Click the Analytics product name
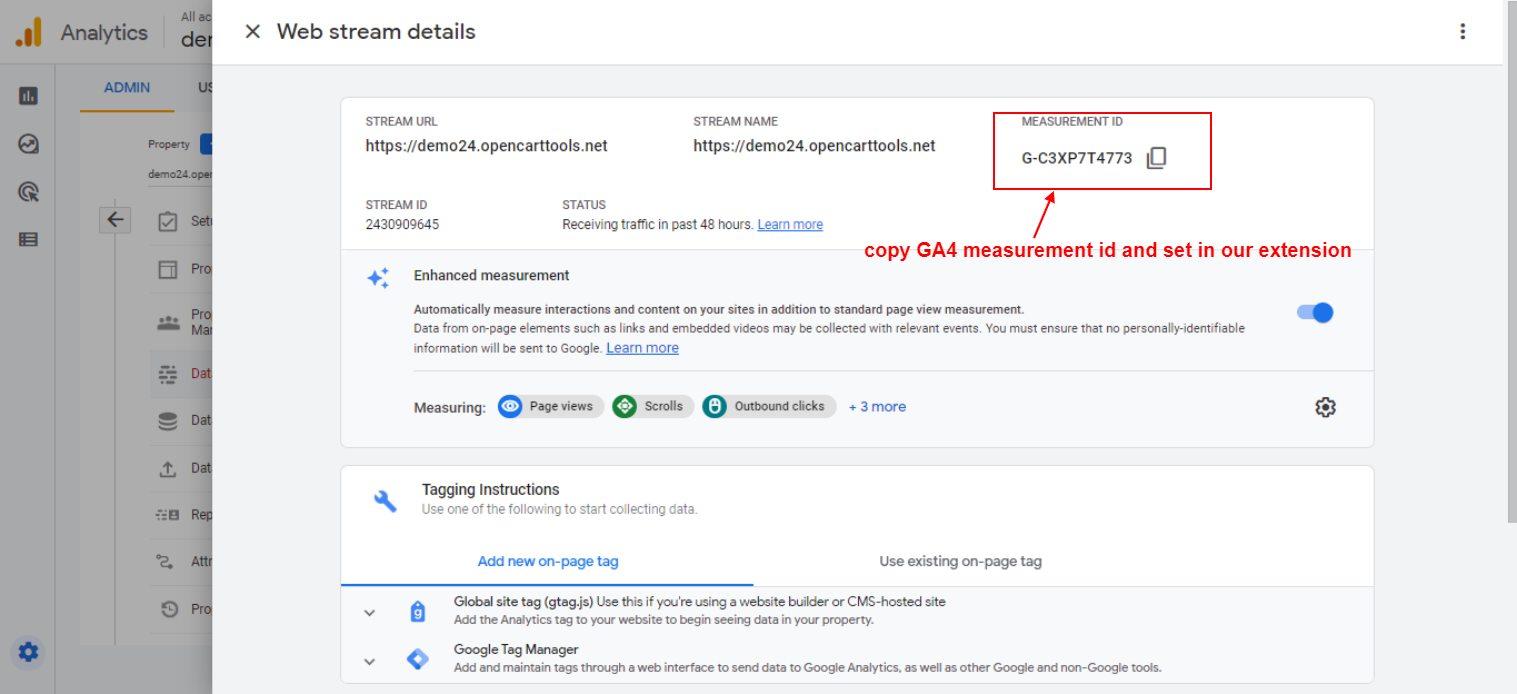Screen dimensions: 1517x694 tap(104, 32)
